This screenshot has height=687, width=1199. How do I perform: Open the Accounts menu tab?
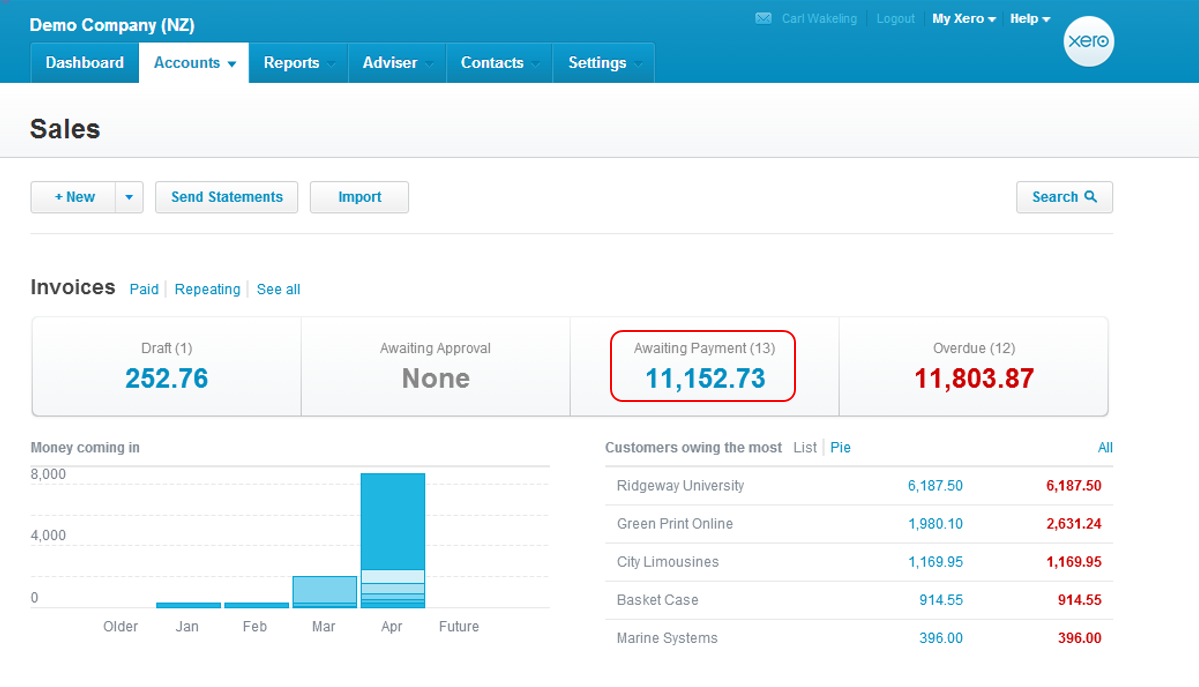pyautogui.click(x=194, y=63)
